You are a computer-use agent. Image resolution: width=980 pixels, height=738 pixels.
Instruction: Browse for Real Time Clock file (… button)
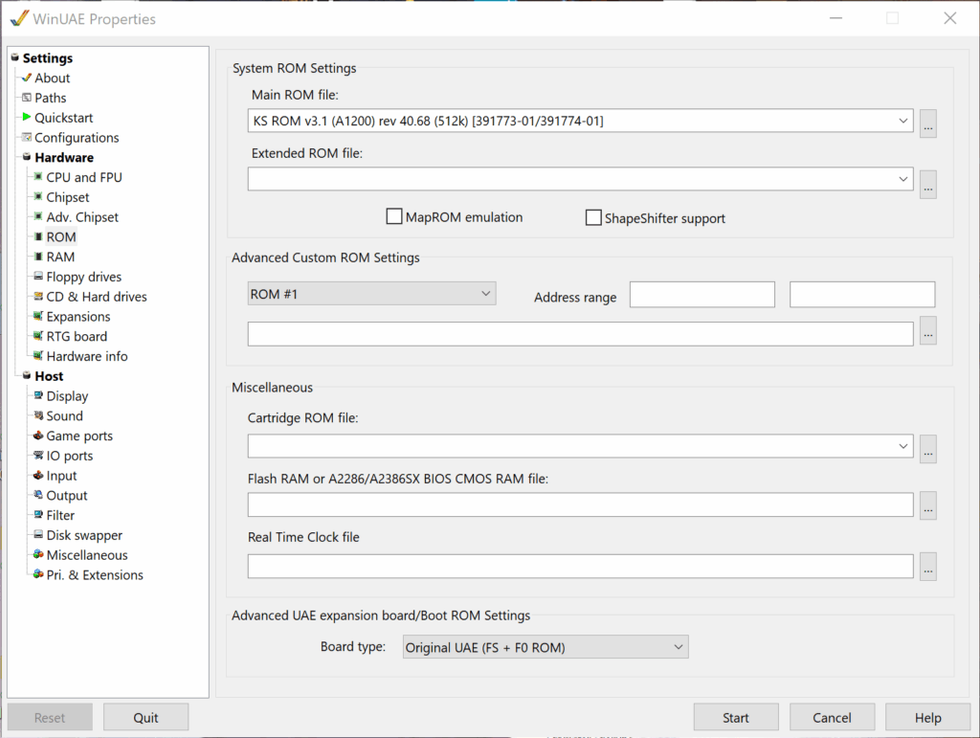[x=928, y=567]
